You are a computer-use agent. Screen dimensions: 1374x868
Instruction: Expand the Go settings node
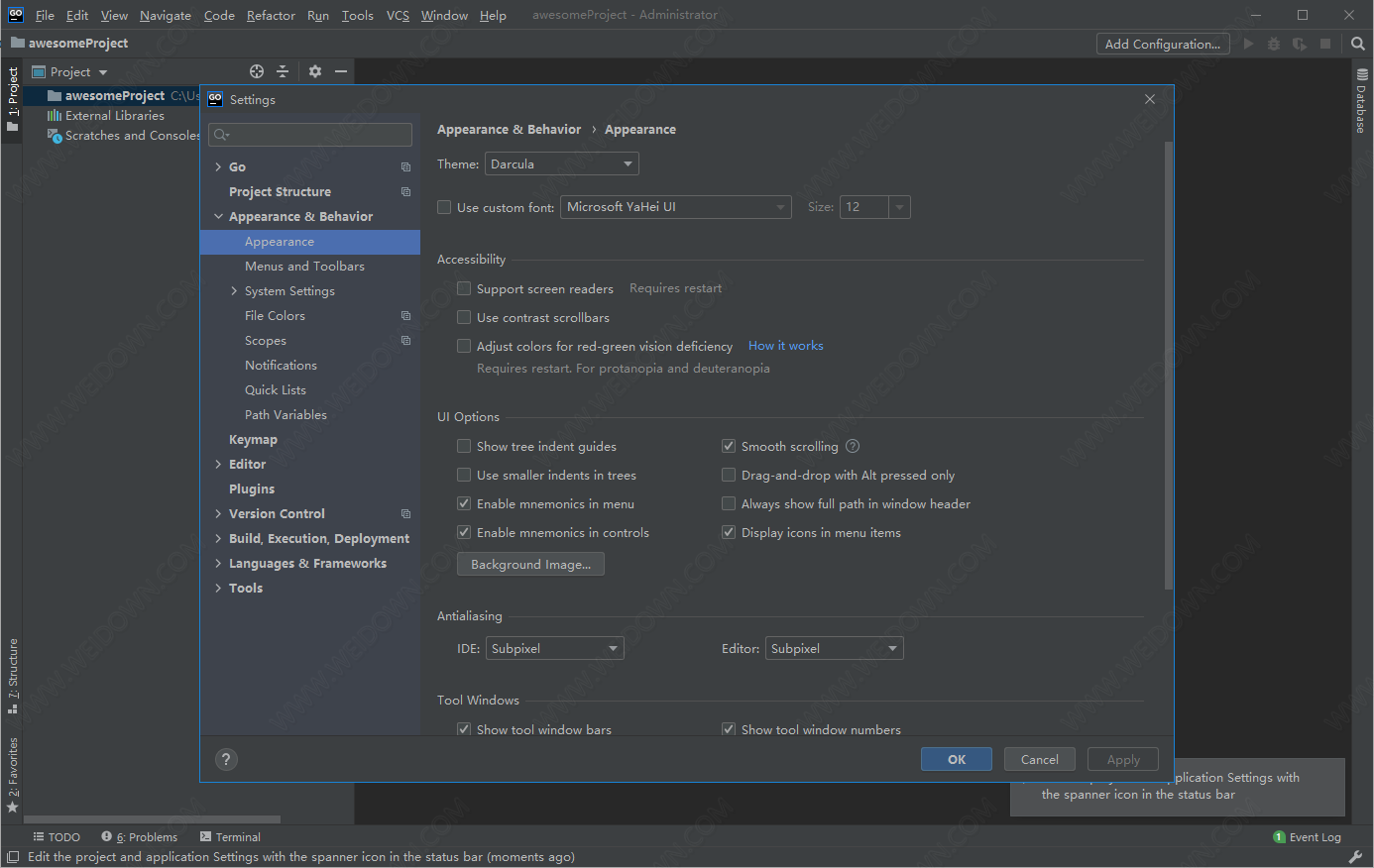tap(218, 166)
